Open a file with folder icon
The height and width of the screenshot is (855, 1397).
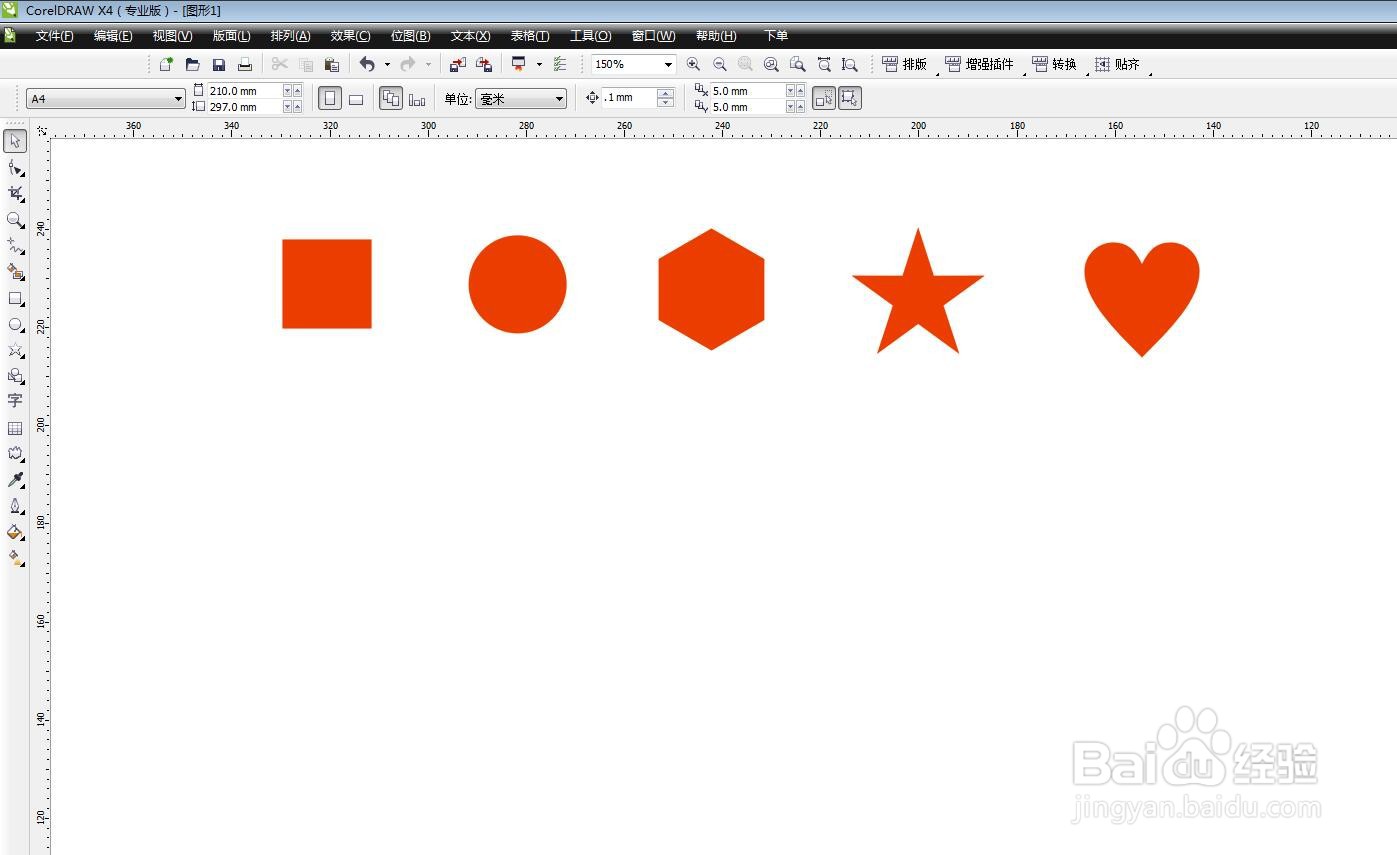(192, 64)
